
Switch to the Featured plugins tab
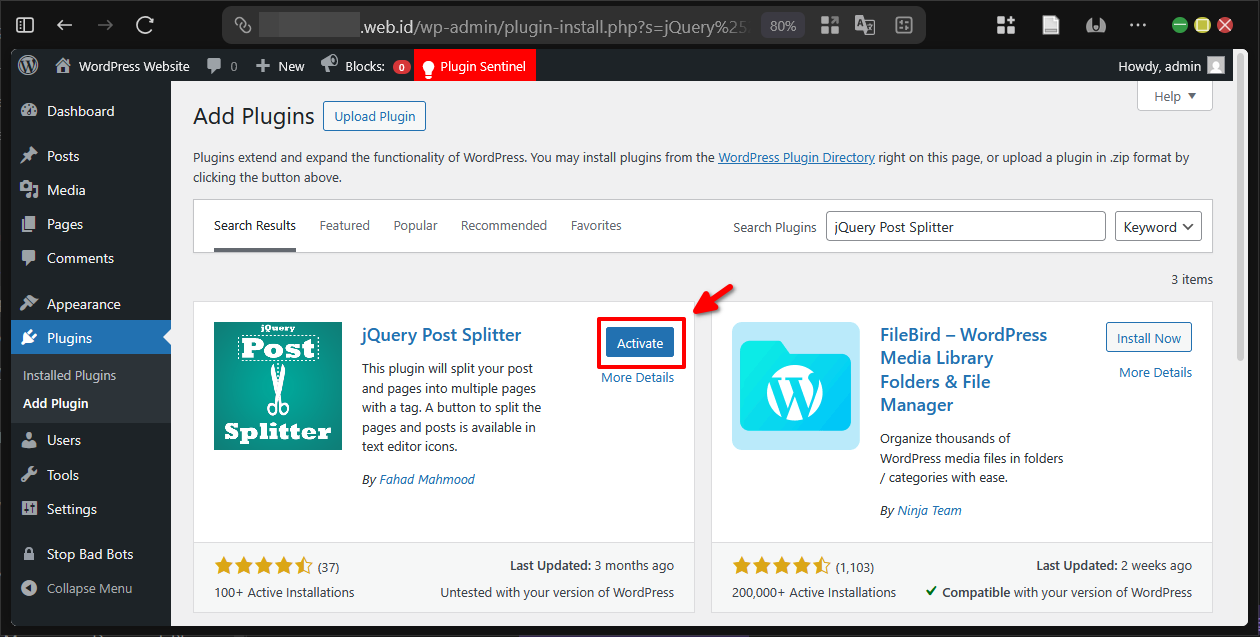pos(344,225)
